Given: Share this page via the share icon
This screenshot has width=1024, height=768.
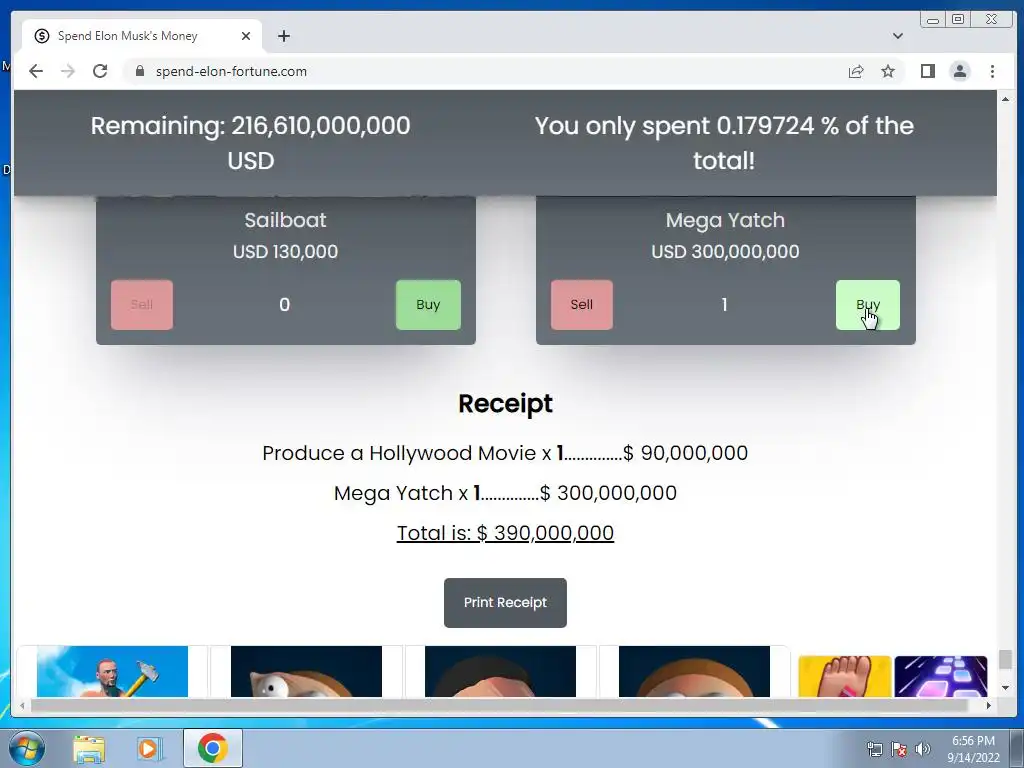Looking at the screenshot, I should point(856,71).
